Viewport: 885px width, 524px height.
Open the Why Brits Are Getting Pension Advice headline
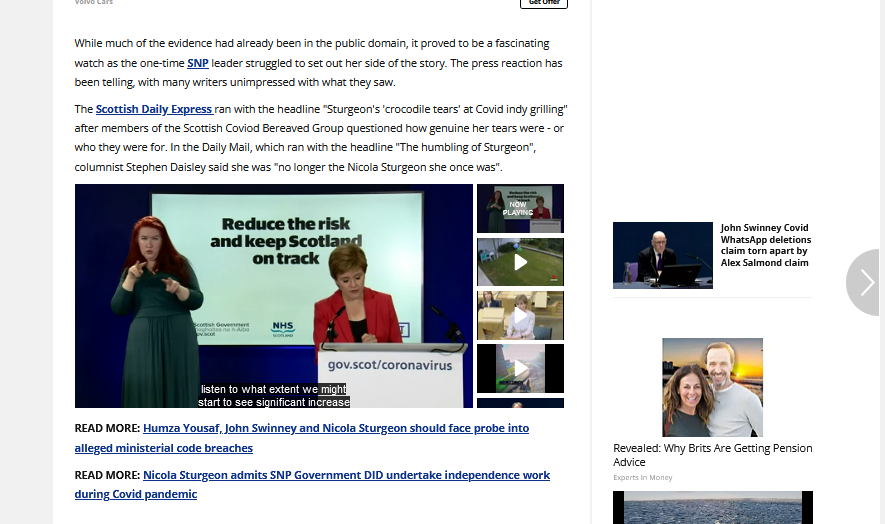coord(712,455)
